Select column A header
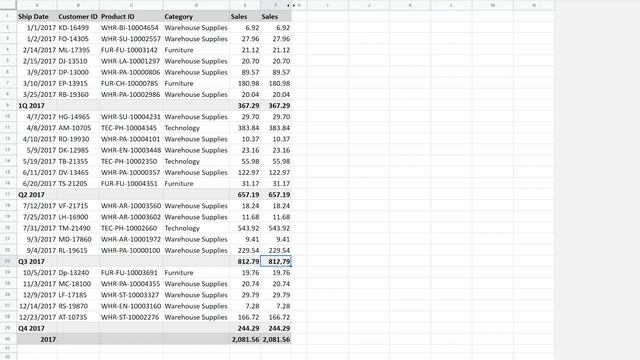 37,5
